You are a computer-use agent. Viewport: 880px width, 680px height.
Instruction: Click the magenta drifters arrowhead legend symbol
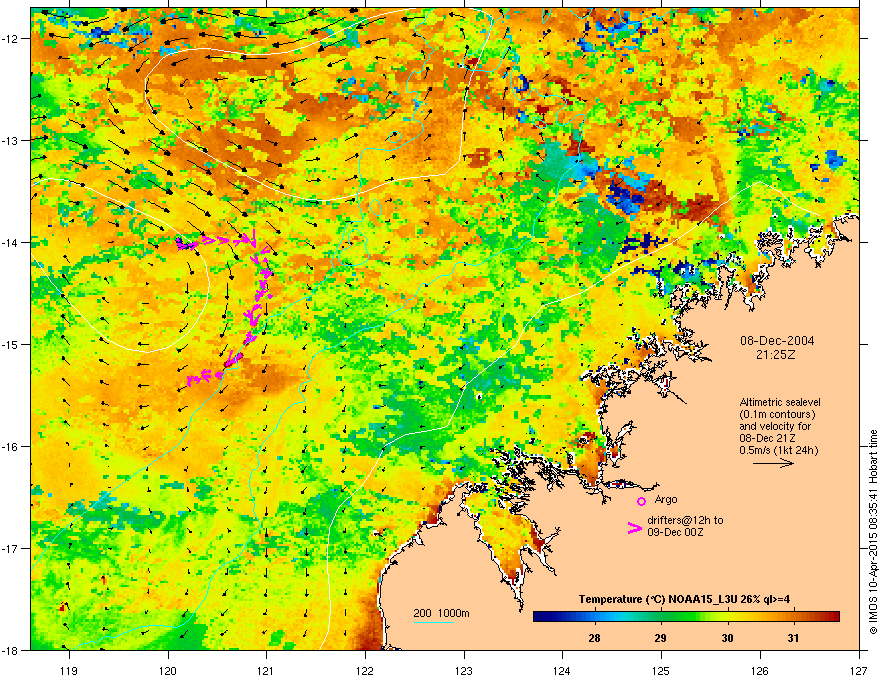pyautogui.click(x=635, y=527)
